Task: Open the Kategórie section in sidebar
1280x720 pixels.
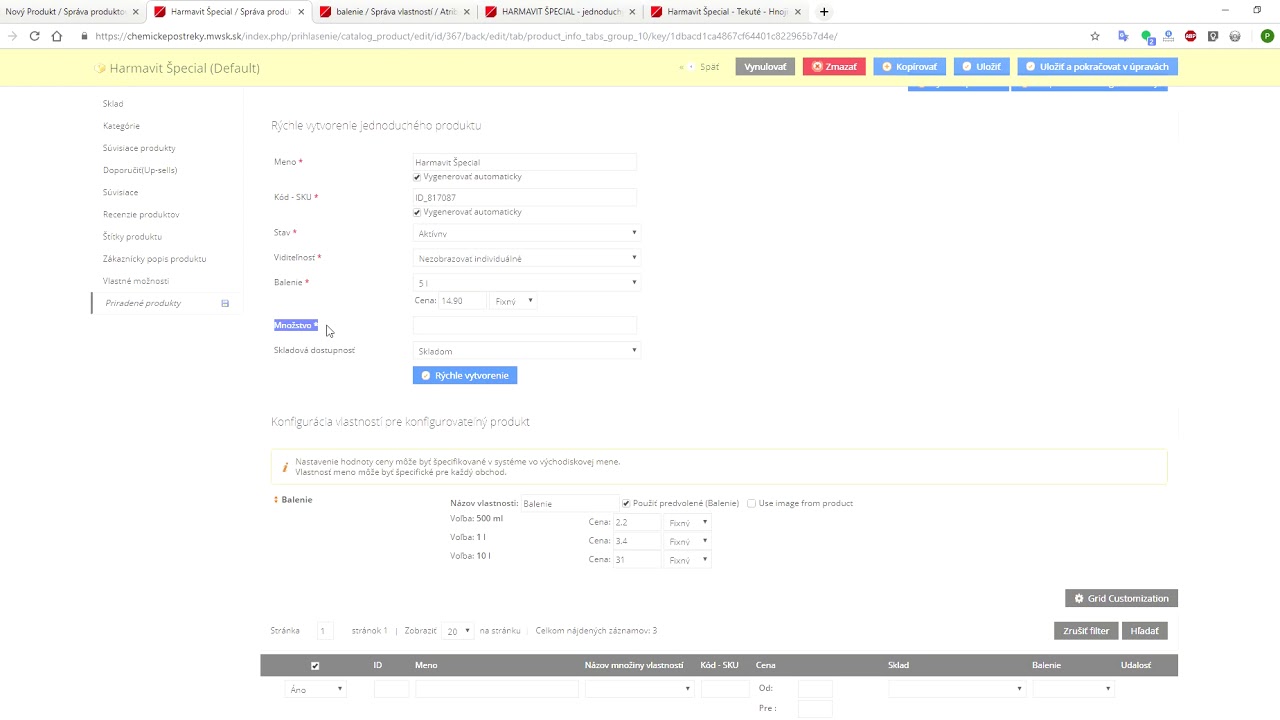Action: 121,126
